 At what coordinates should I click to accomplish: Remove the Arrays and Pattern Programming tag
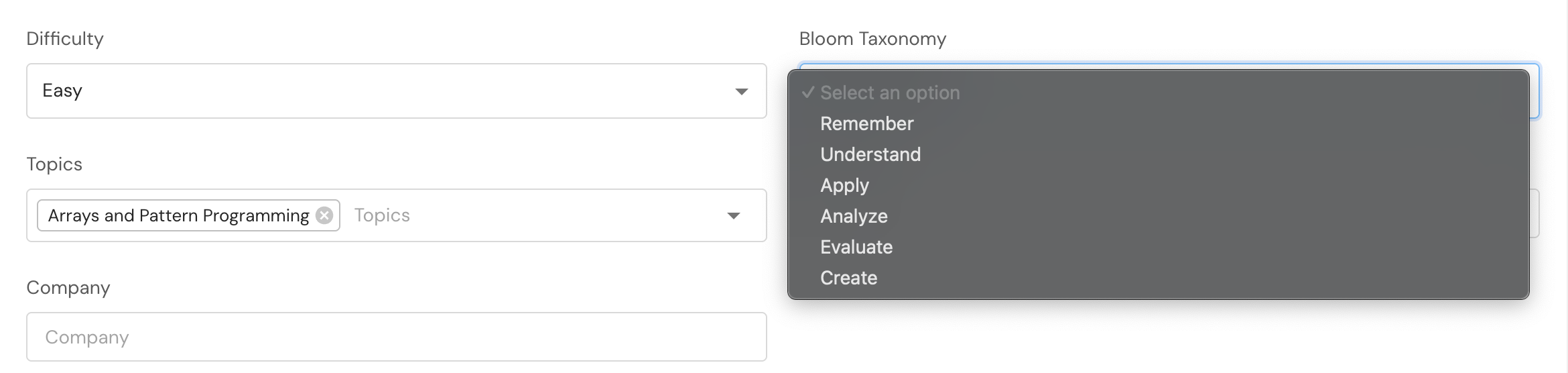(x=324, y=215)
